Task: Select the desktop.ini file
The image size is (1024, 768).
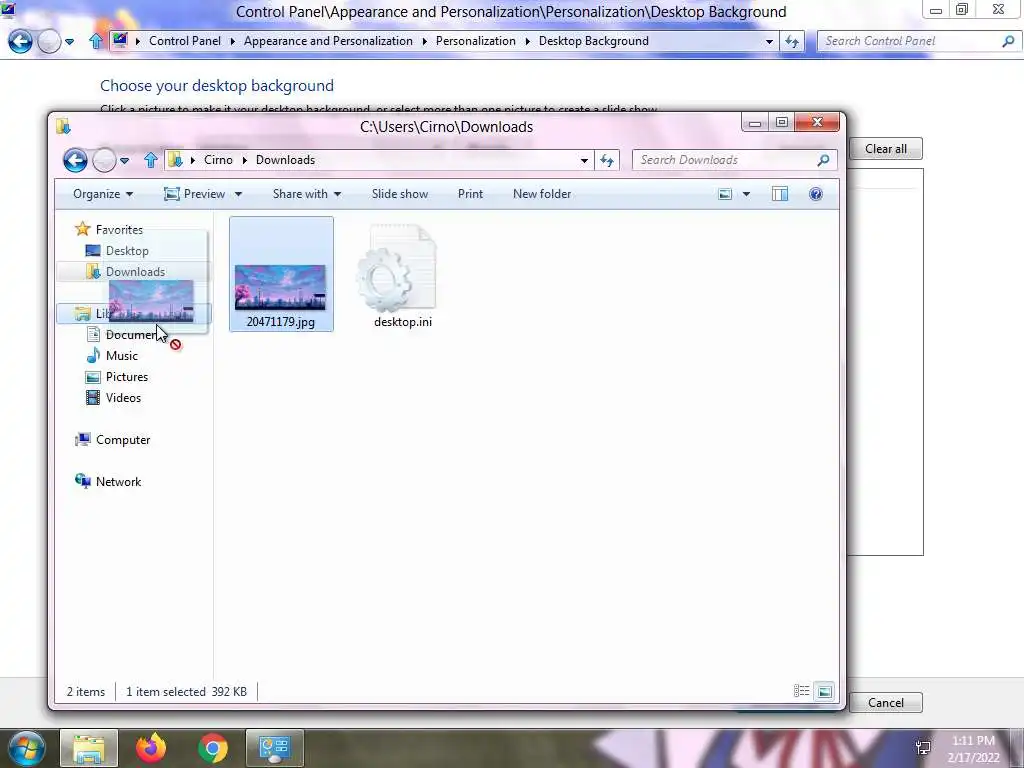Action: coord(402,274)
